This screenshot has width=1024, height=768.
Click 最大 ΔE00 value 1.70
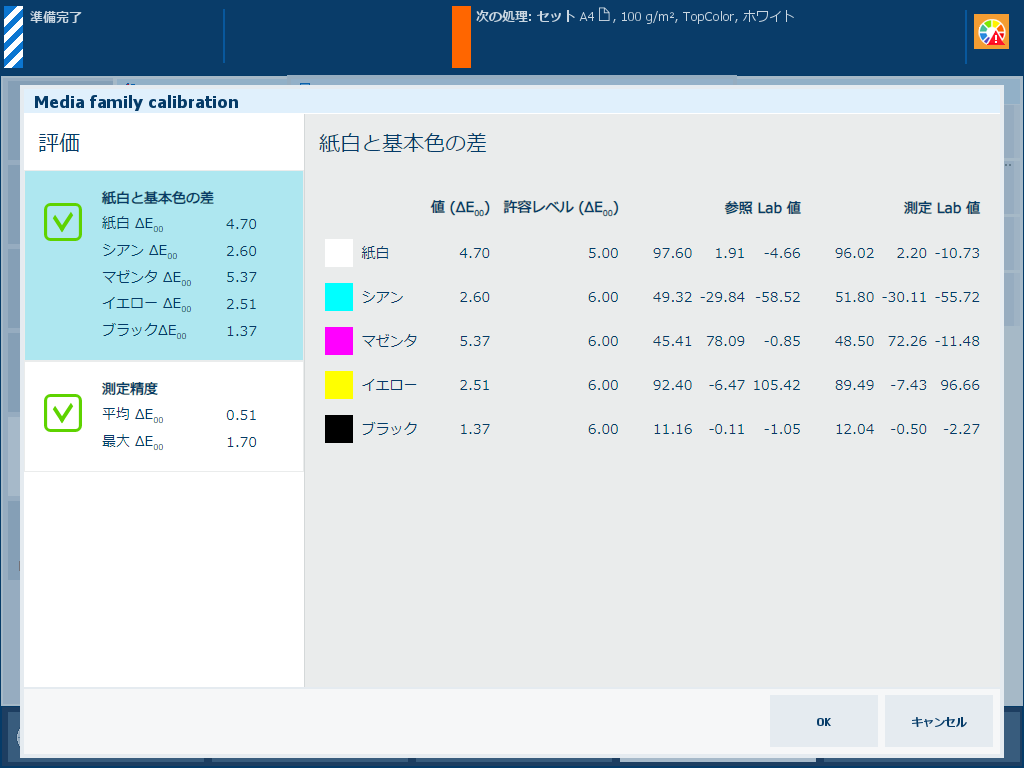[x=242, y=442]
